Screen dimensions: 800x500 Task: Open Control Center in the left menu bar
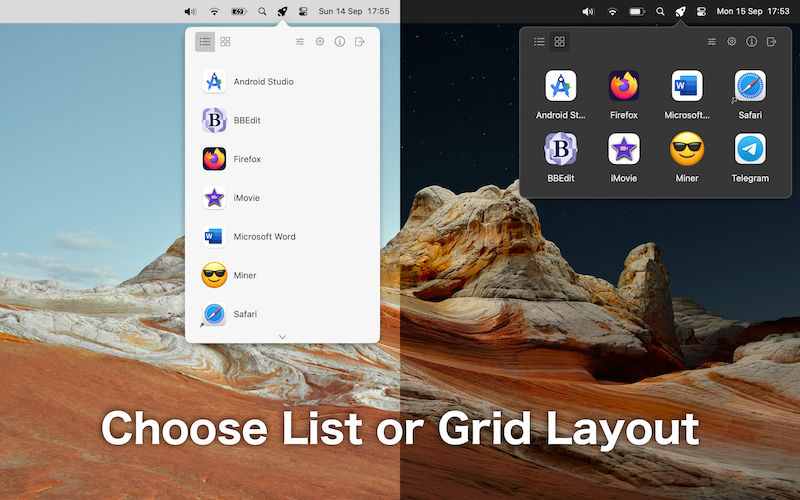pos(302,11)
